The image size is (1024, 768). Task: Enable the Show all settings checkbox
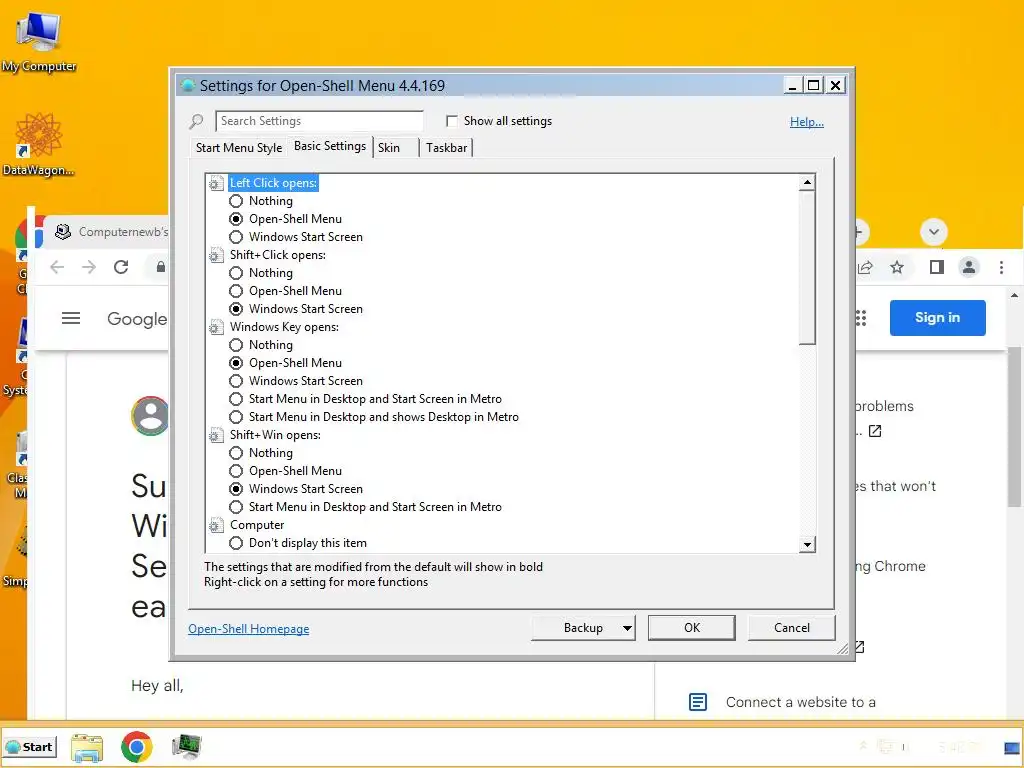click(452, 121)
